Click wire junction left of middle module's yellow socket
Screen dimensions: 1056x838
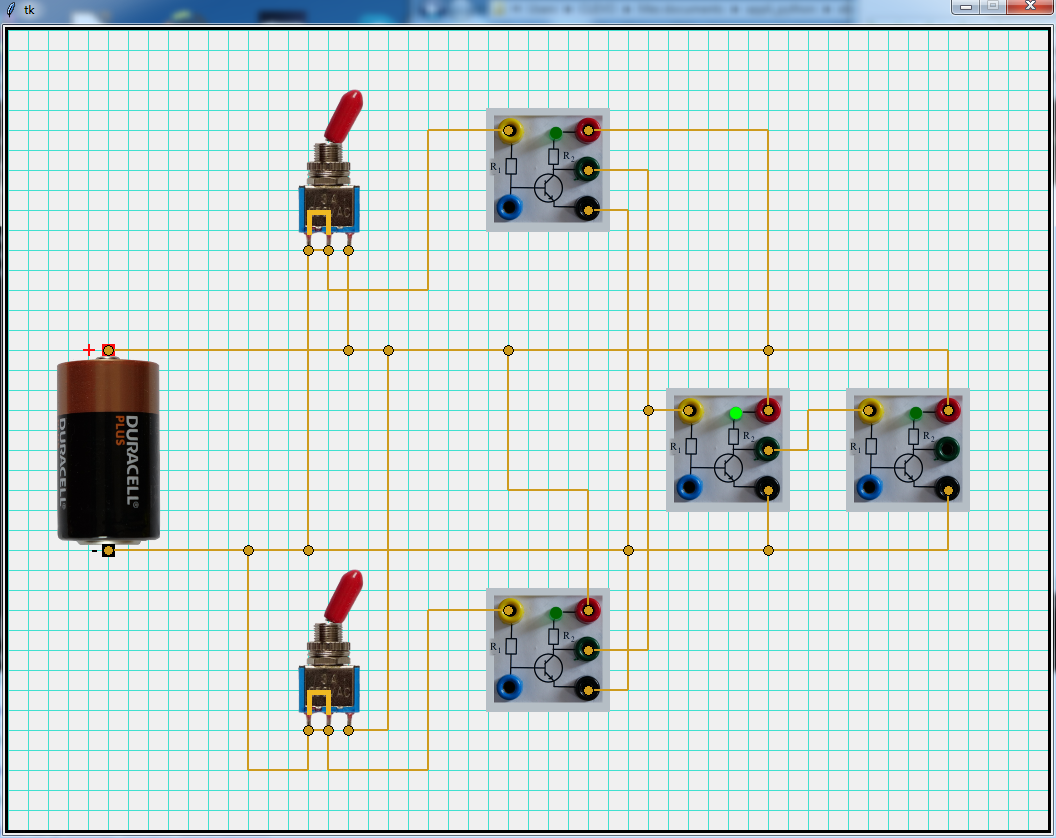tap(648, 410)
